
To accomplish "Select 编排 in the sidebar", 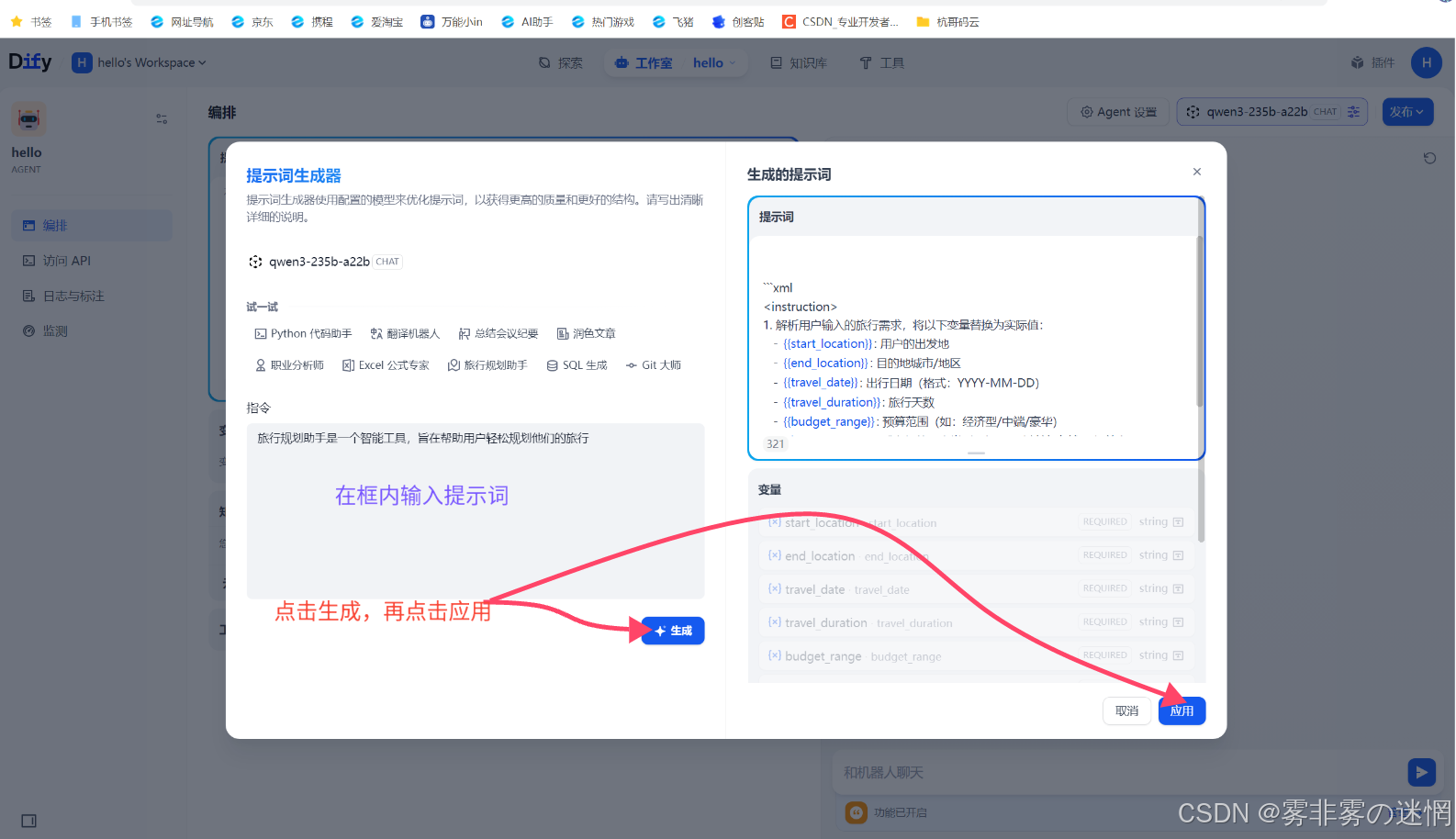I will (x=91, y=225).
